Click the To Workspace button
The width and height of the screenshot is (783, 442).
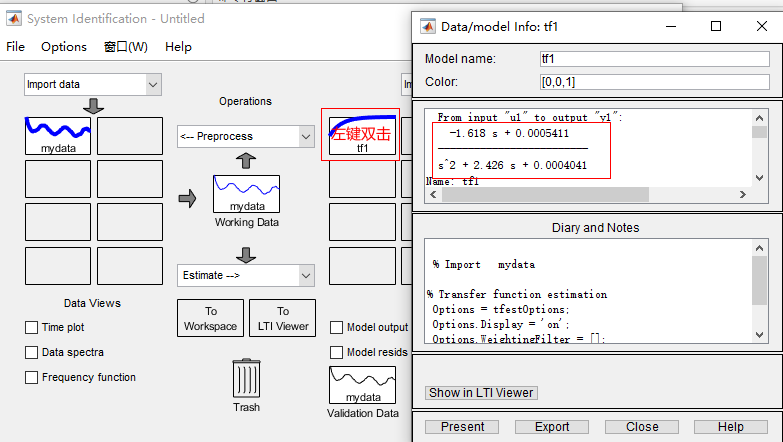pos(211,318)
